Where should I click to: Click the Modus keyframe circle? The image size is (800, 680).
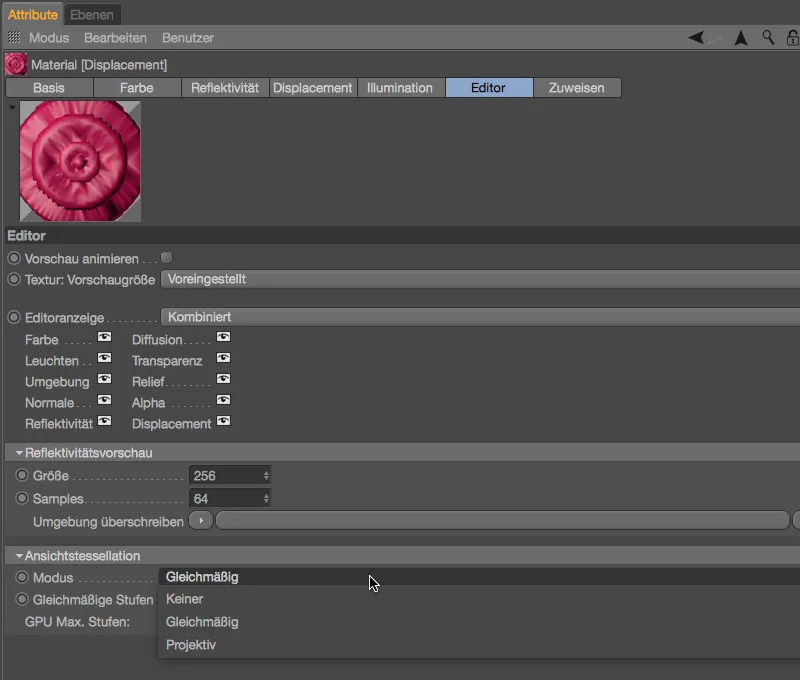click(21, 577)
